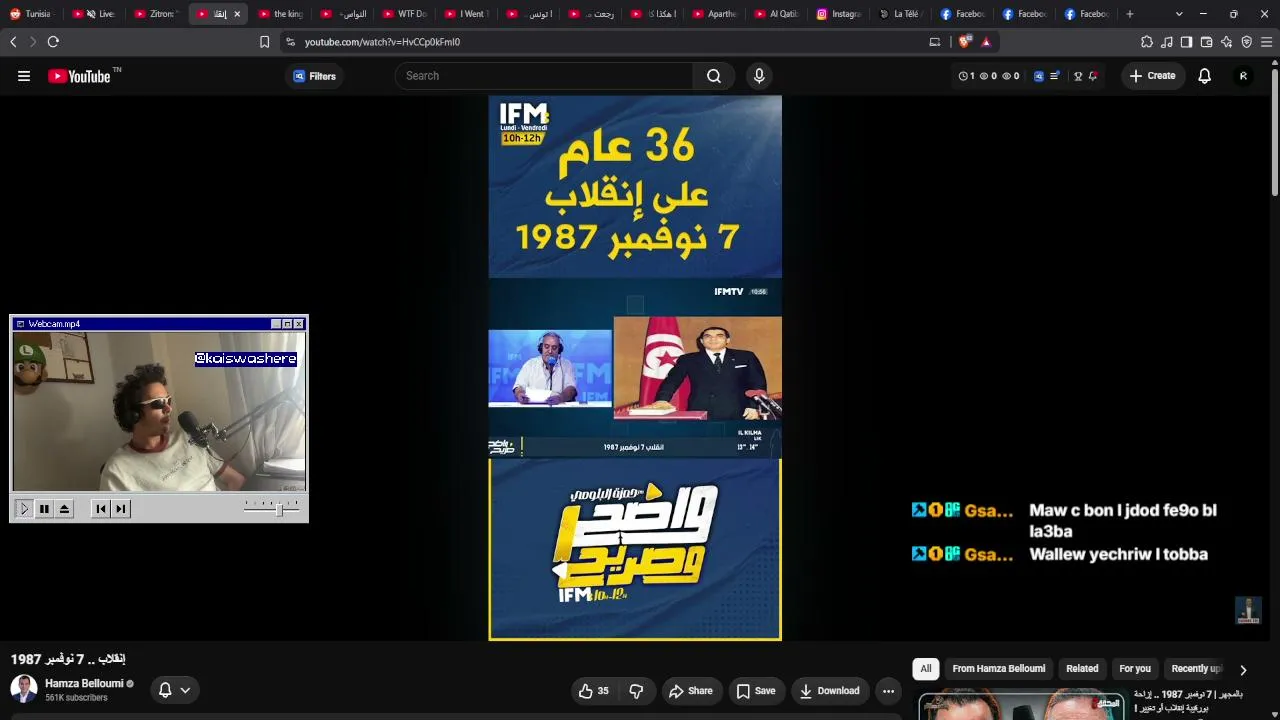Click the clock counter in extension toolbar
The image size is (1280, 720).
967,76
